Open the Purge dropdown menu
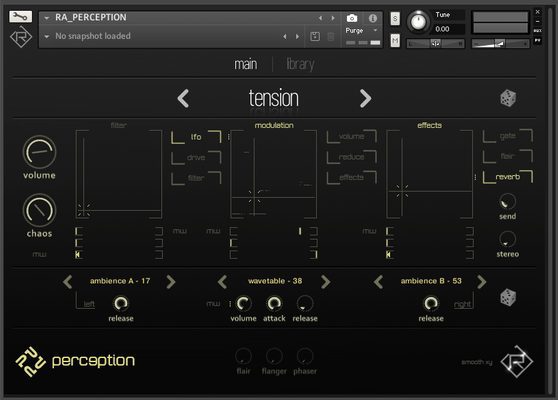Image resolution: width=558 pixels, height=400 pixels. [361, 31]
